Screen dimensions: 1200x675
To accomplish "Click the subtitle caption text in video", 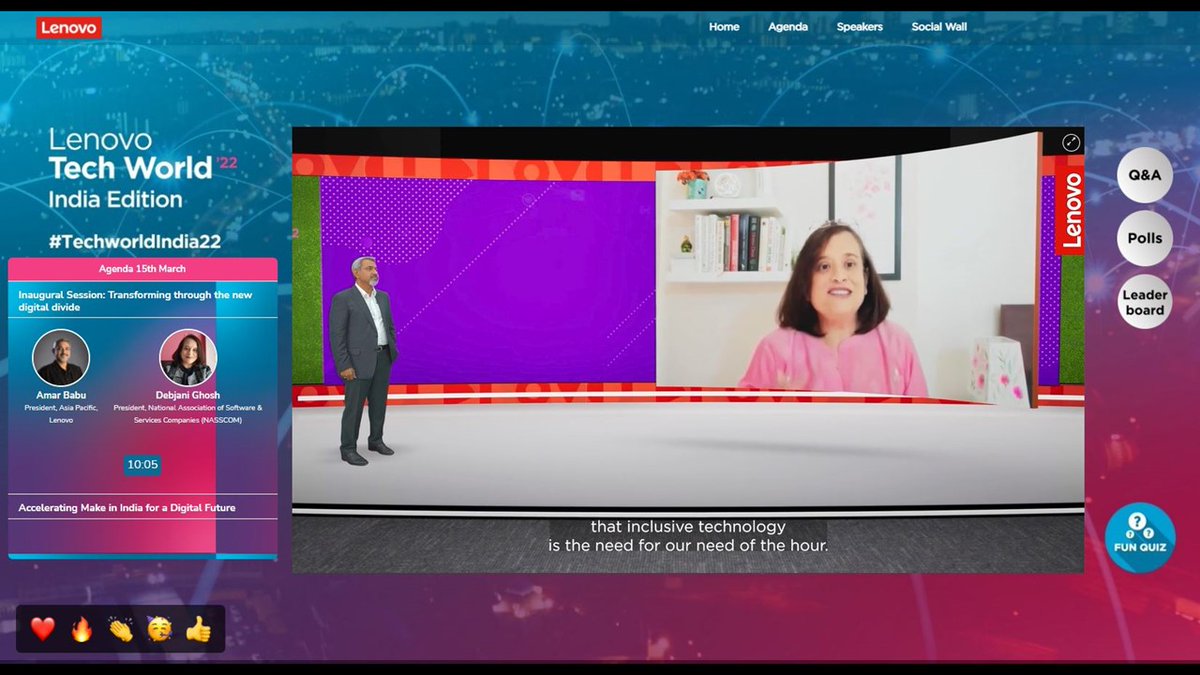I will tap(689, 536).
